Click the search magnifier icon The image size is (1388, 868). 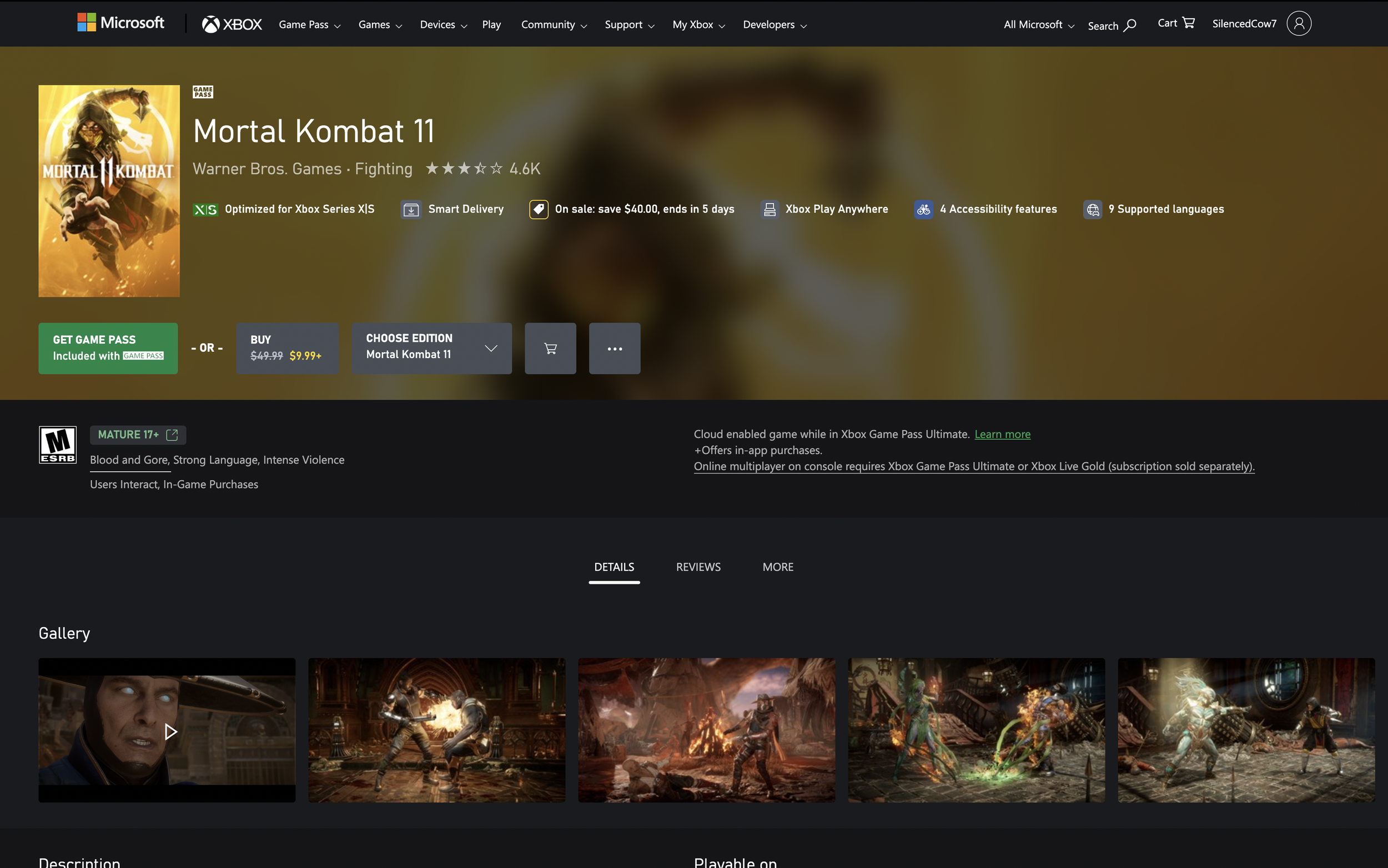pos(1130,26)
